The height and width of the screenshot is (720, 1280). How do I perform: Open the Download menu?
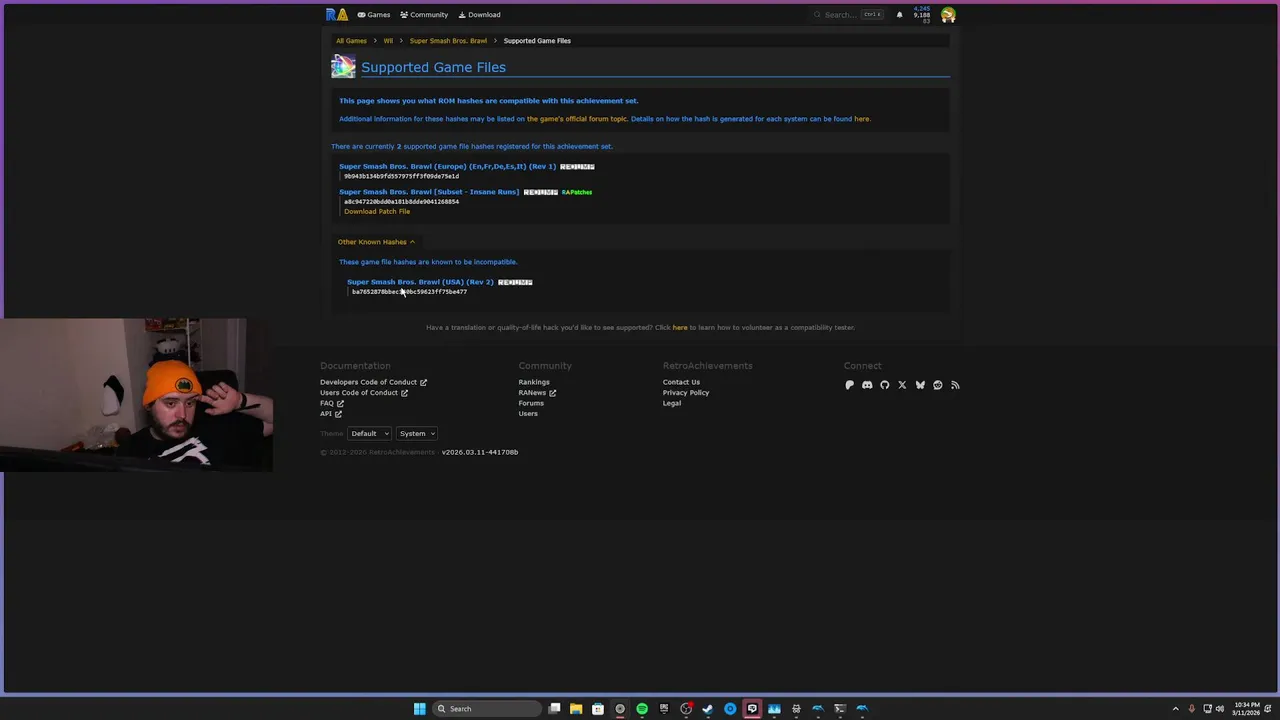tap(479, 14)
